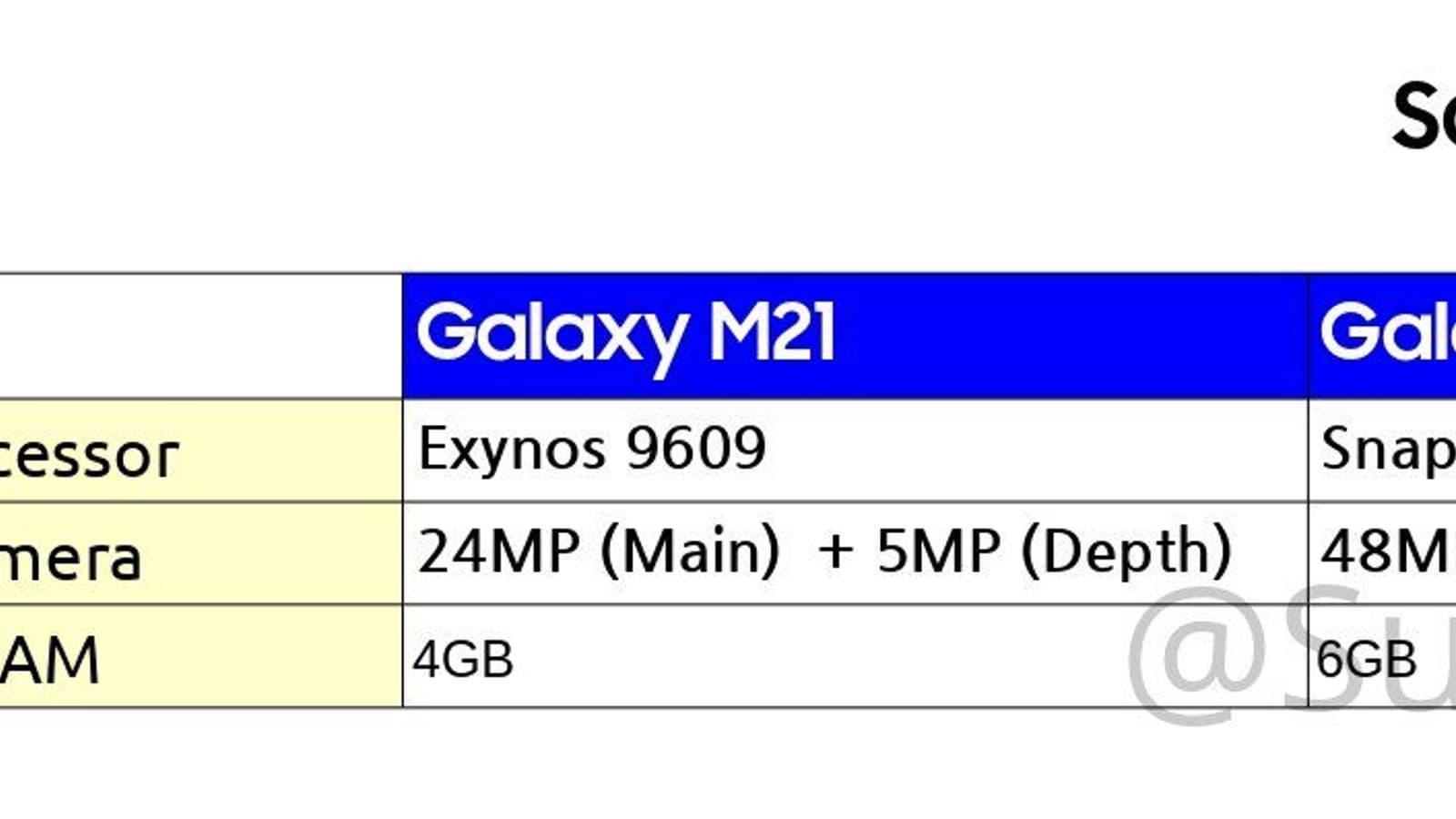1456x819 pixels.
Task: Click the Camera row label
Action: pyautogui.click(x=71, y=557)
